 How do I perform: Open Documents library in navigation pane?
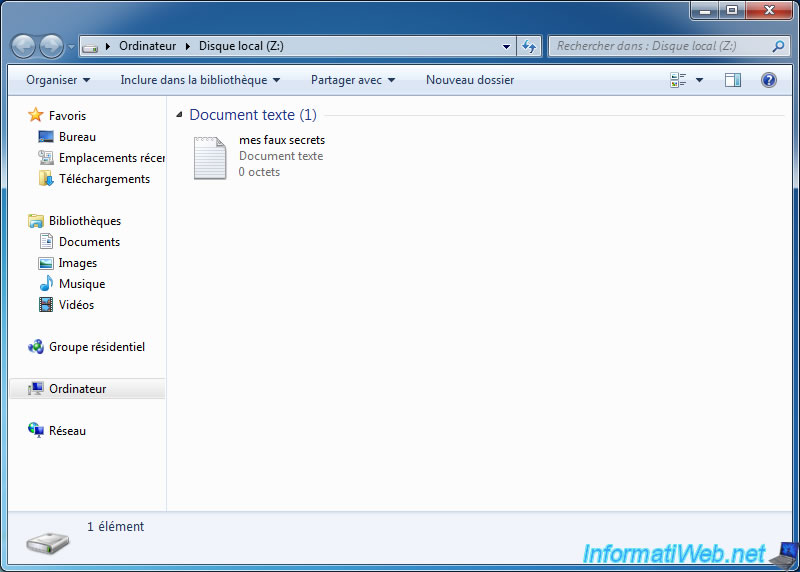89,242
